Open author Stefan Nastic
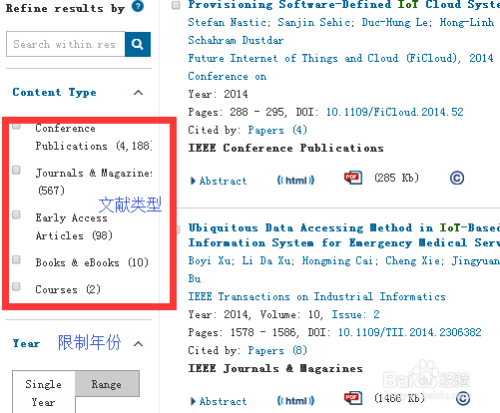This screenshot has height=413, width=500. (x=227, y=22)
